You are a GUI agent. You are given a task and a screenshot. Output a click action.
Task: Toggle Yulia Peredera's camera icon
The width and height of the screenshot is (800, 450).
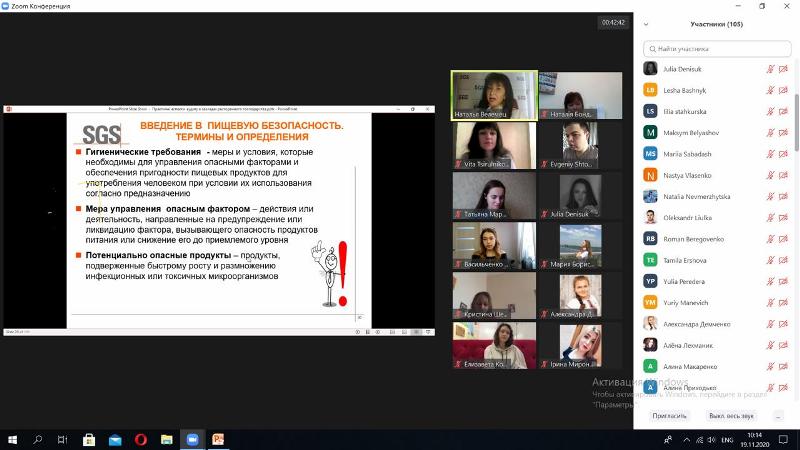(783, 282)
